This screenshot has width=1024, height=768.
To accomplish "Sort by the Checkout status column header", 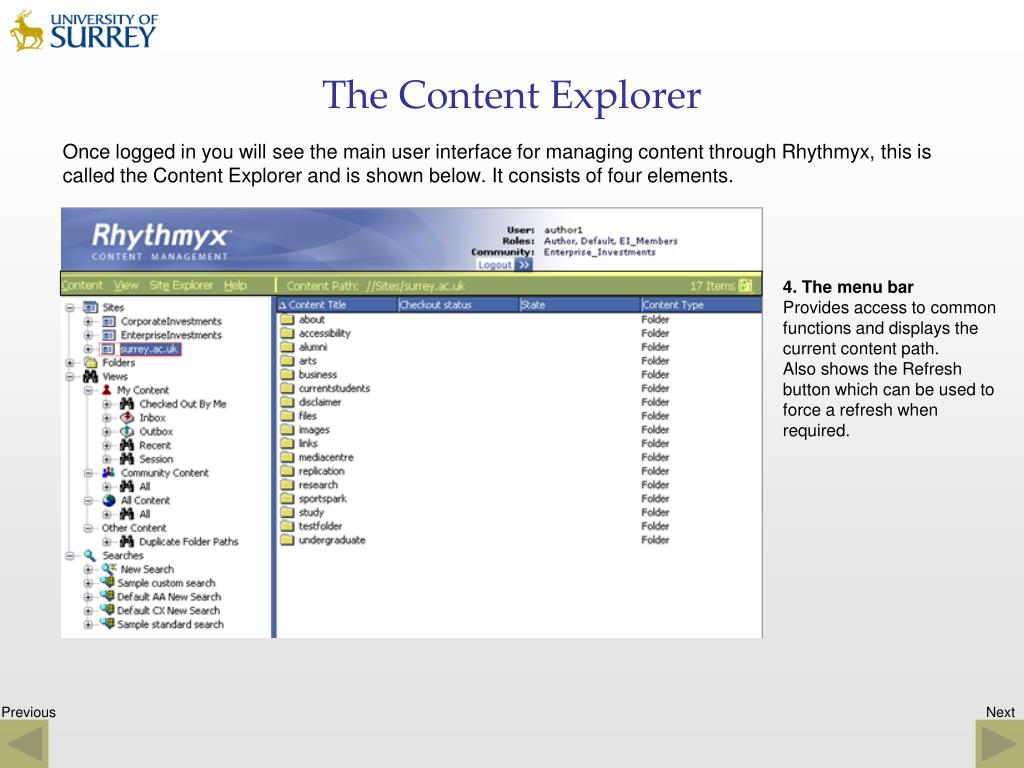I will [x=458, y=305].
